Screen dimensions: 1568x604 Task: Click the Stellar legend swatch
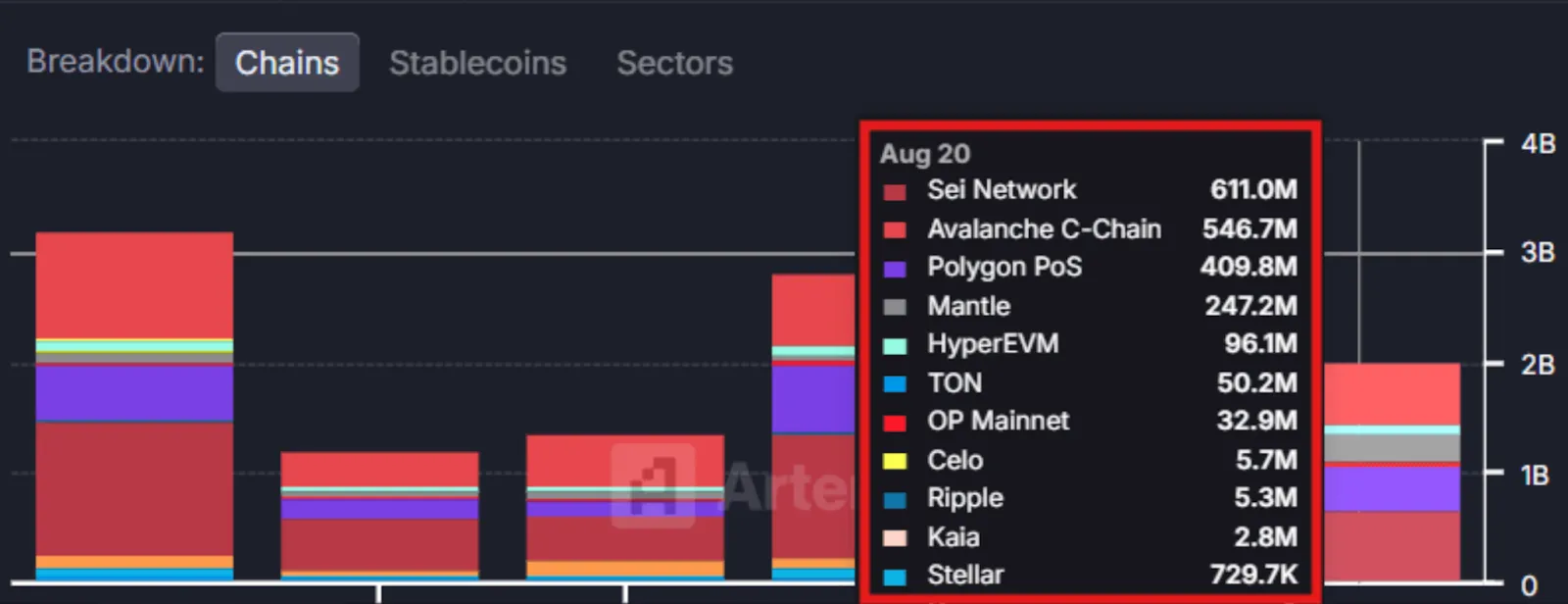point(895,577)
